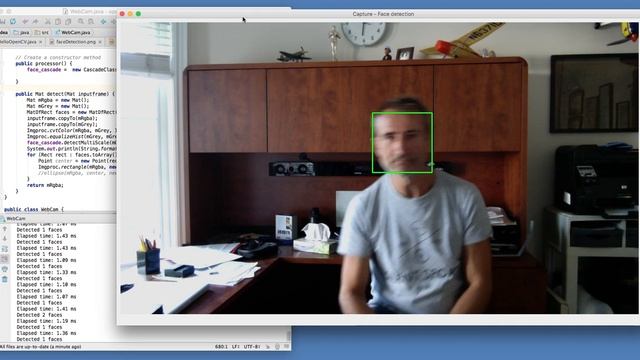Click 'Elapsed time: 1.41 ms' console line

pyautogui.click(x=46, y=309)
